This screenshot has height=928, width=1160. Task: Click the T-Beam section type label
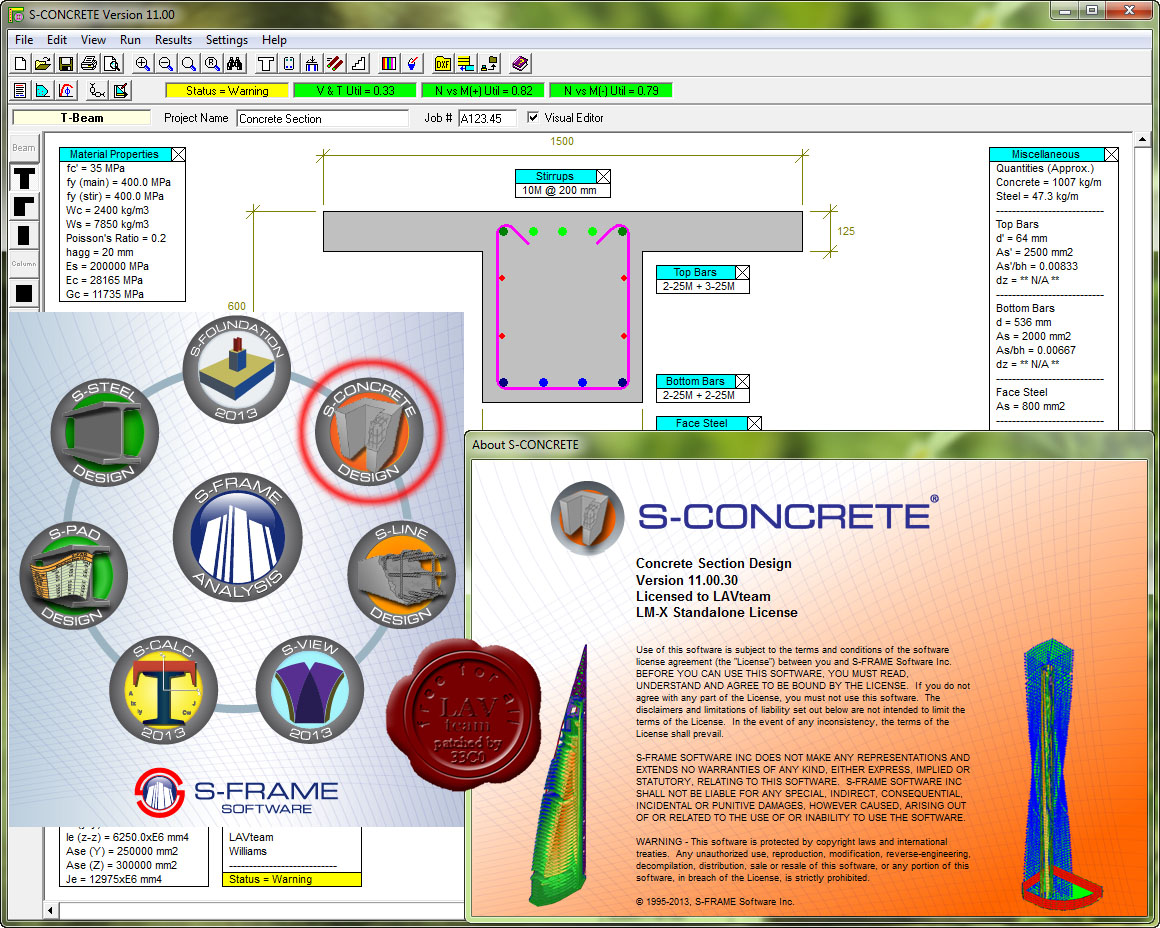[81, 118]
